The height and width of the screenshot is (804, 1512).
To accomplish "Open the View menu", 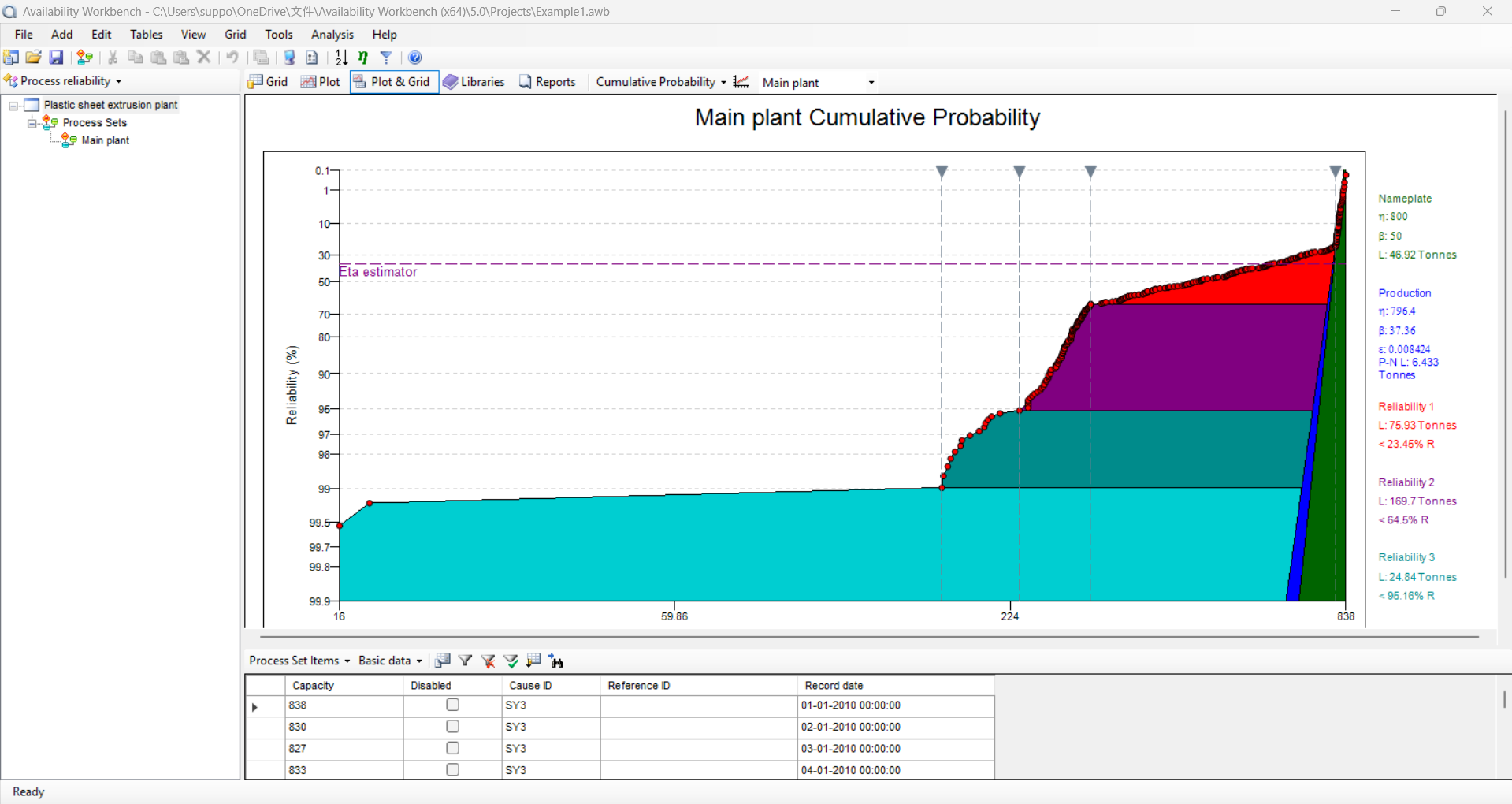I will point(193,35).
